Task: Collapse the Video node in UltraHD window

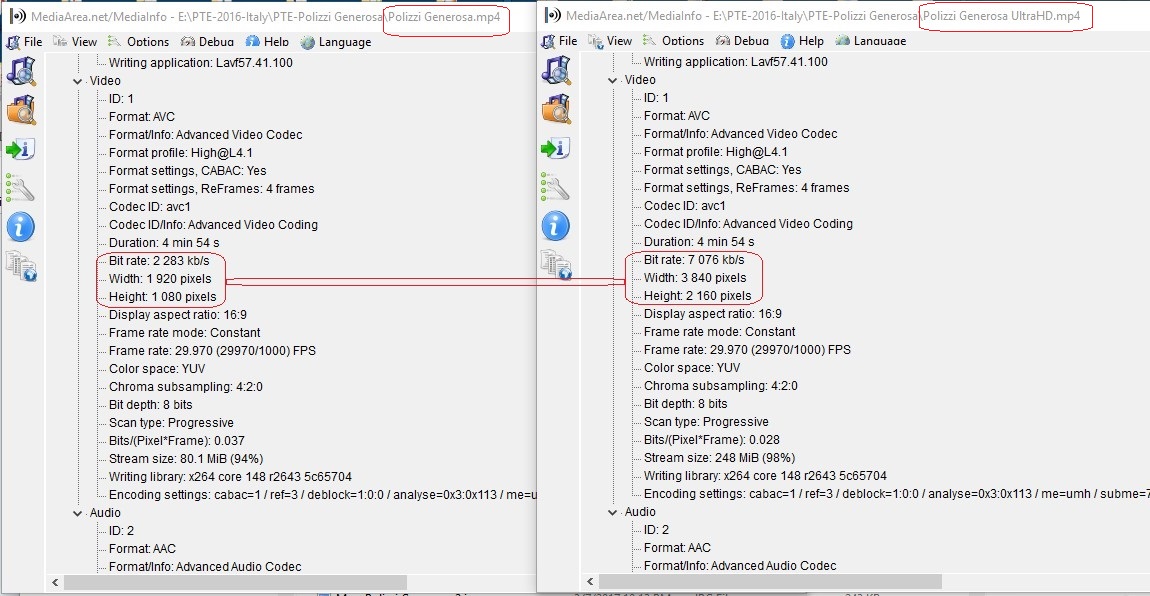Action: click(613, 80)
